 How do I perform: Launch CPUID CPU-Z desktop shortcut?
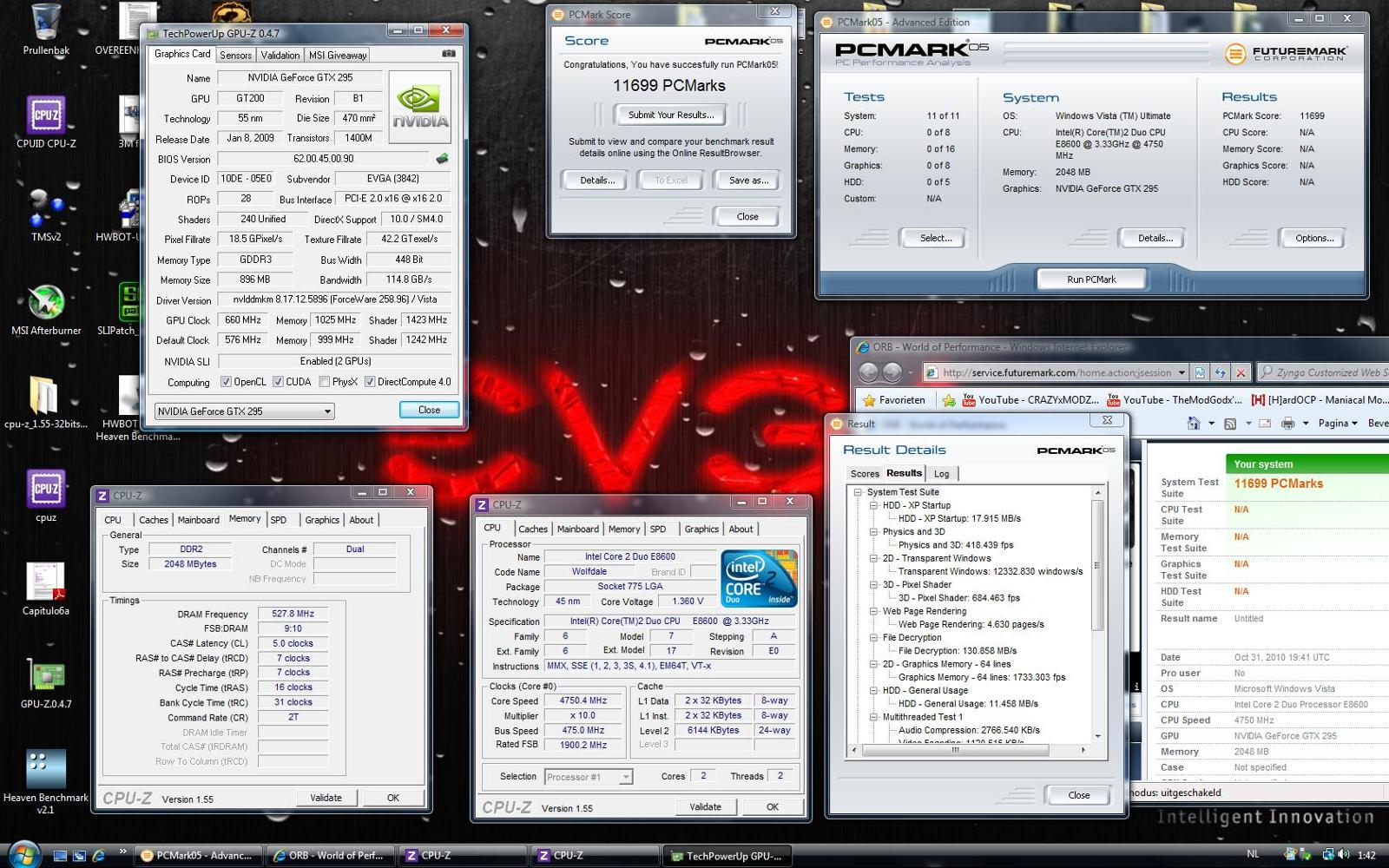point(46,122)
